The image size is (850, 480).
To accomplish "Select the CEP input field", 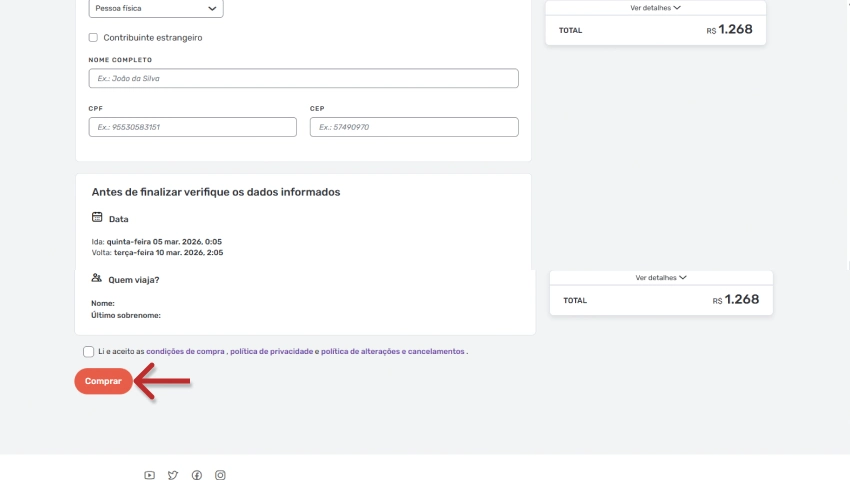I will [x=414, y=127].
